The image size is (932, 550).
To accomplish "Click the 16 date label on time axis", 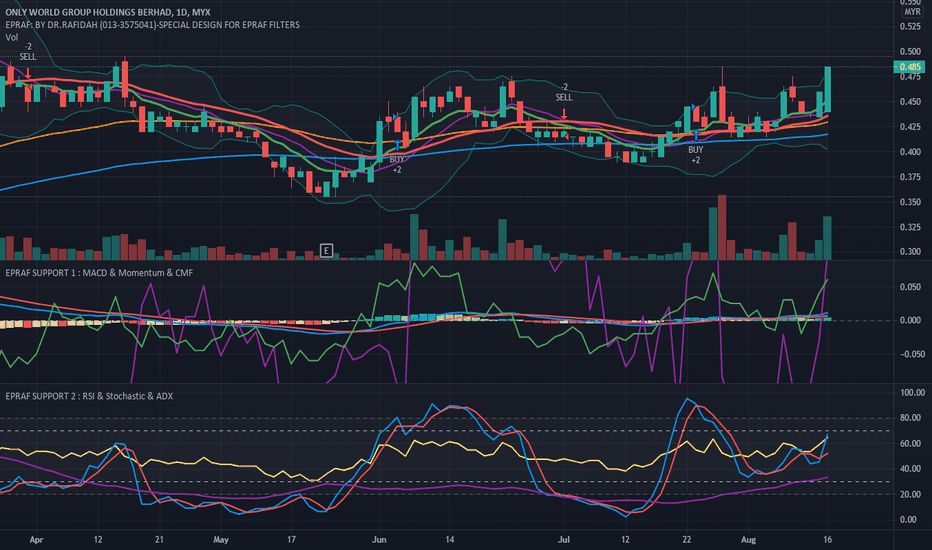I will (x=827, y=540).
